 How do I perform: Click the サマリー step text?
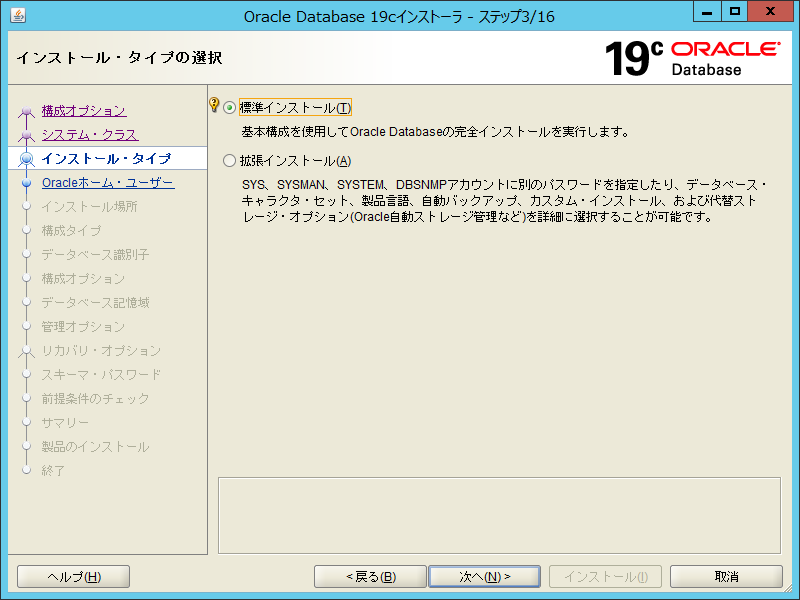[x=65, y=422]
